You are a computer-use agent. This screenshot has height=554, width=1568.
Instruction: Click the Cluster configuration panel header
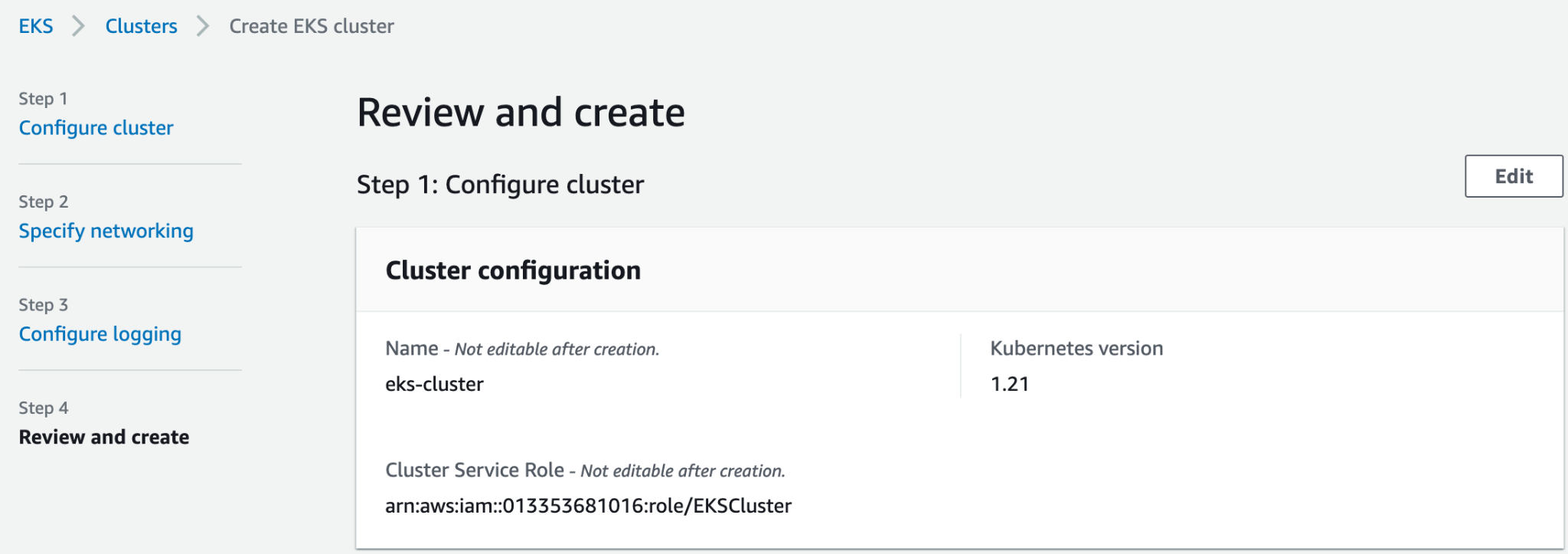point(513,270)
